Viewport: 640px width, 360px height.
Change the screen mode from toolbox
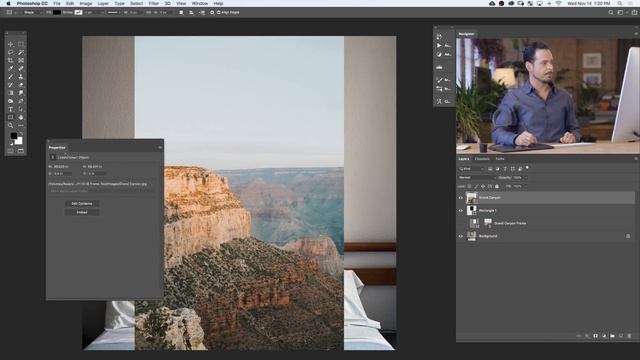click(x=21, y=151)
